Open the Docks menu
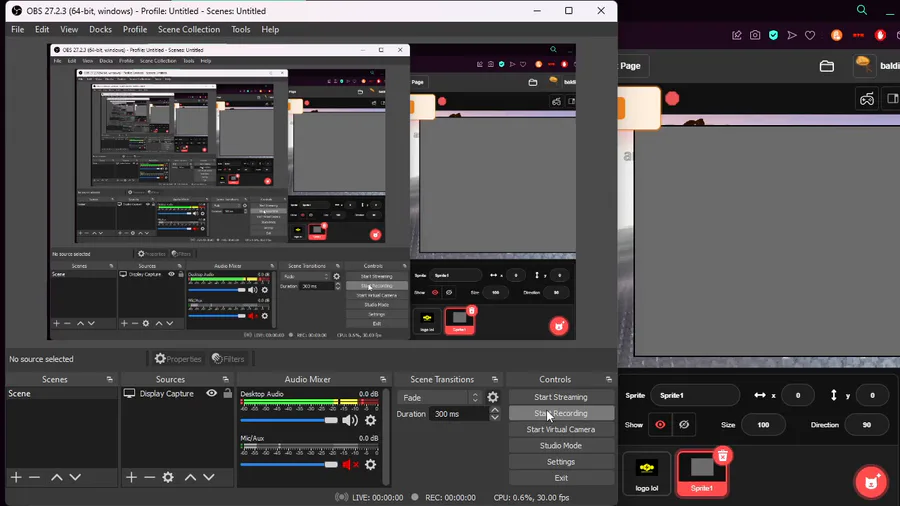The height and width of the screenshot is (506, 900). pyautogui.click(x=100, y=29)
